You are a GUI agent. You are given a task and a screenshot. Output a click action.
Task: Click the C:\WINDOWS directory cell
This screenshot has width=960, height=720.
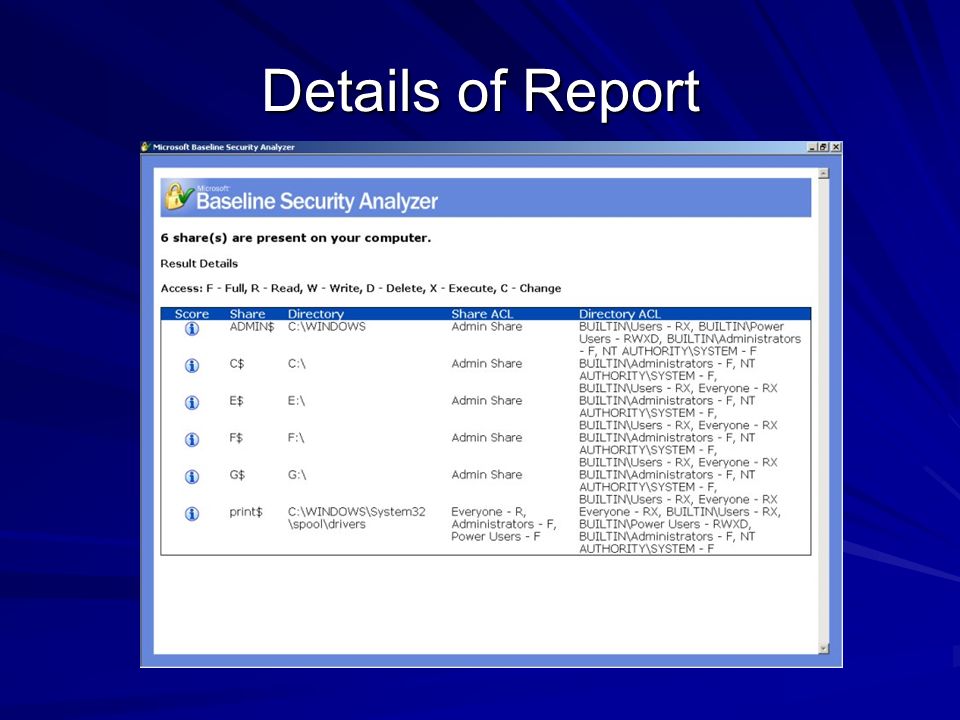click(x=326, y=327)
